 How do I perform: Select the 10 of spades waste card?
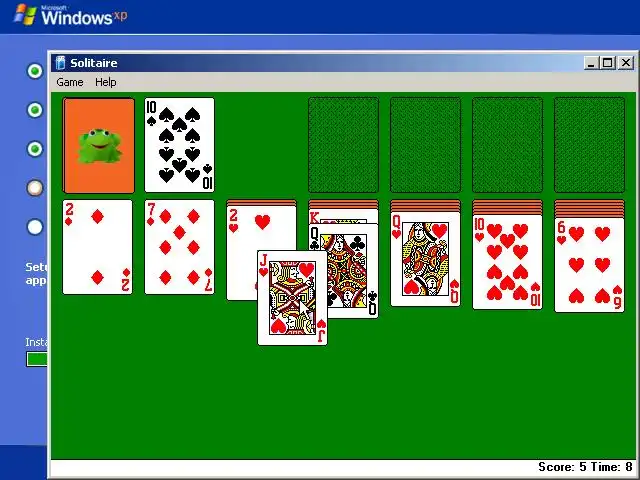pyautogui.click(x=179, y=145)
